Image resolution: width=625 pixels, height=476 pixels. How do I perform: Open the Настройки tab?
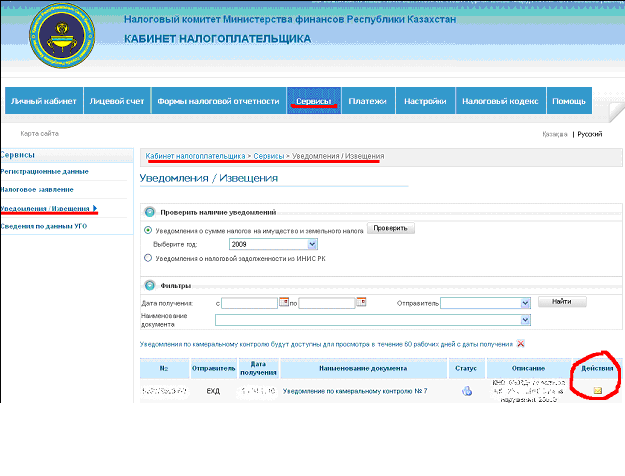pyautogui.click(x=425, y=101)
